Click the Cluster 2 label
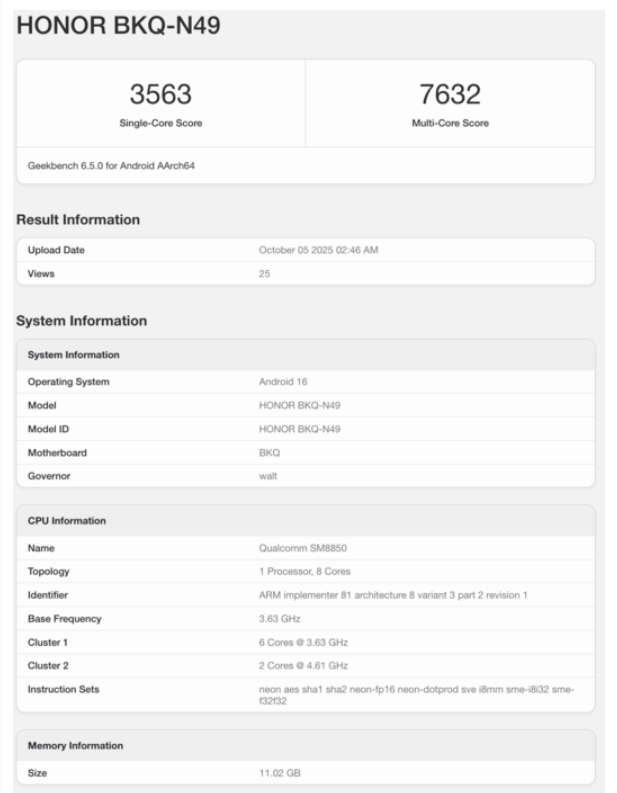Viewport: 617px width, 793px height. [48, 666]
